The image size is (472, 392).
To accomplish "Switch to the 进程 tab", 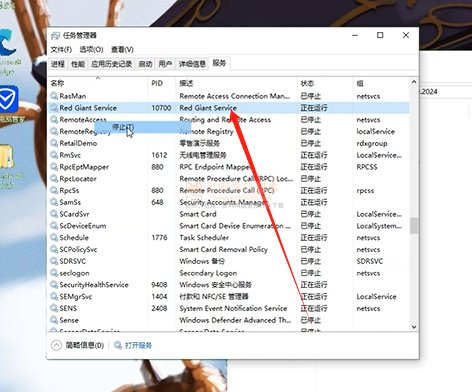I will [58, 64].
